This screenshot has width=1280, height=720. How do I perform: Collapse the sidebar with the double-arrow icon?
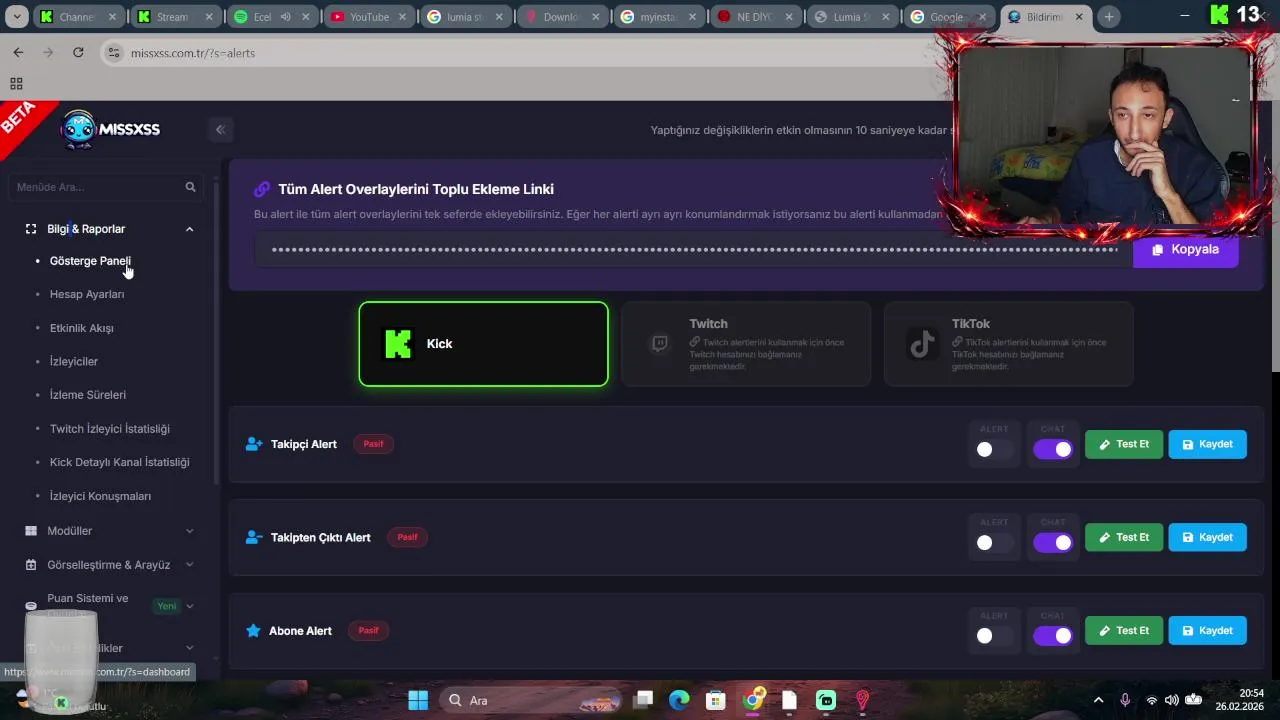(220, 129)
